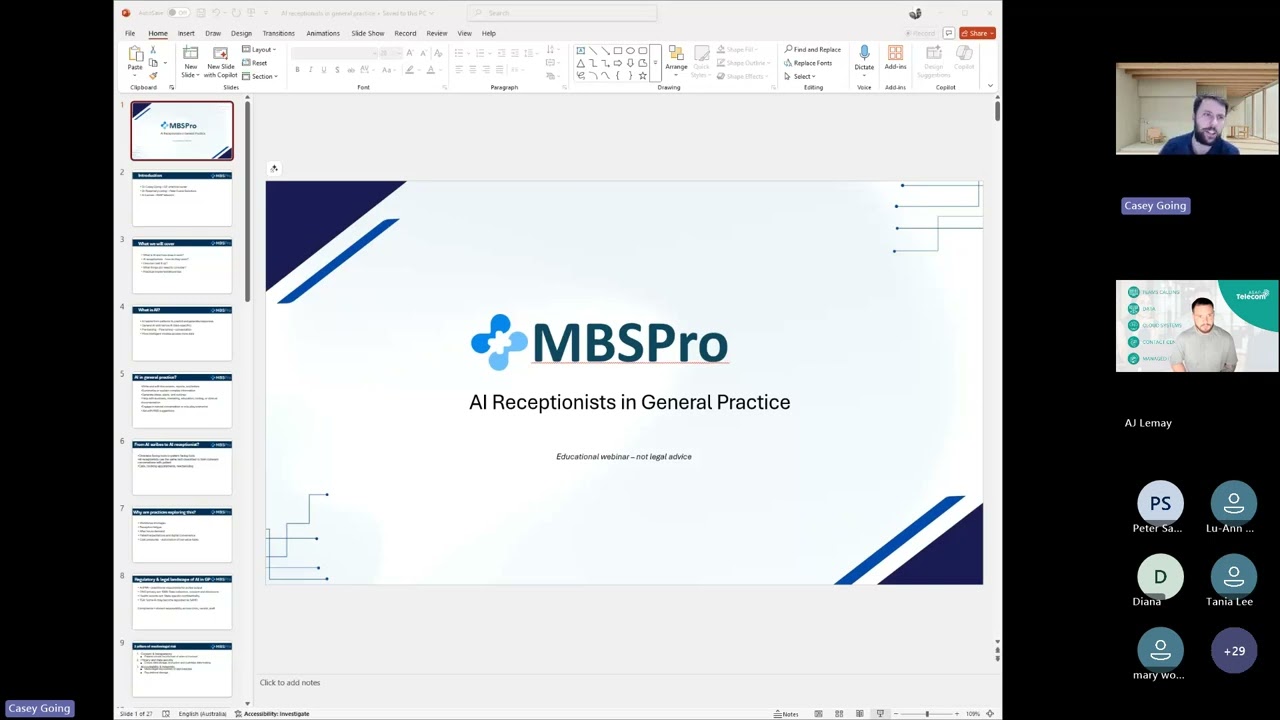
Task: Click the Save icon in title bar
Action: [x=201, y=13]
